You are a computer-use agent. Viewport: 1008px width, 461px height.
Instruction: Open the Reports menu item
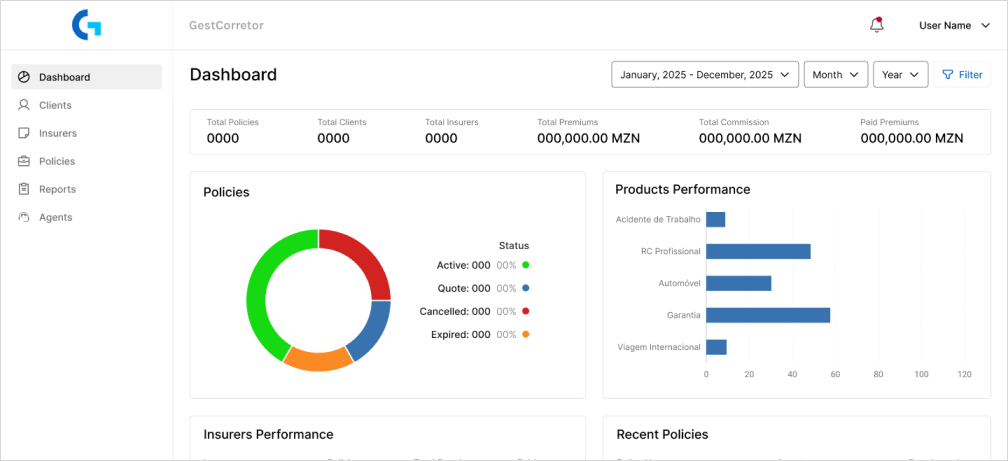click(57, 189)
